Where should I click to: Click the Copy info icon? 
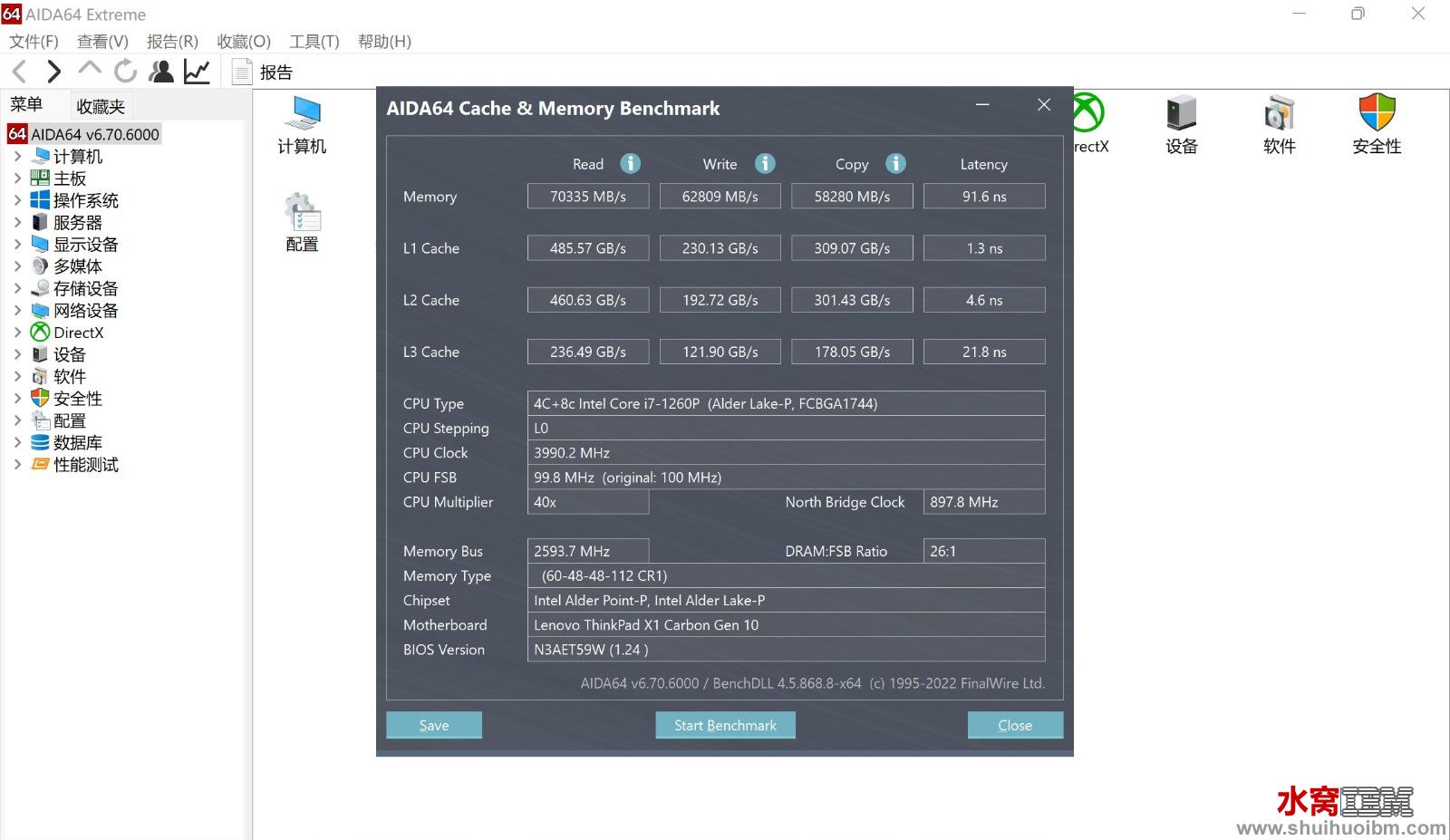pyautogui.click(x=895, y=163)
